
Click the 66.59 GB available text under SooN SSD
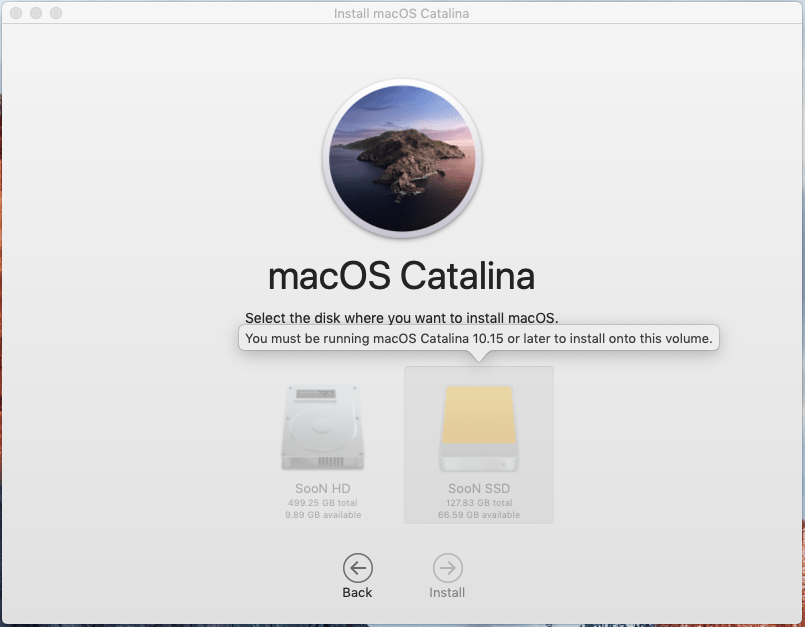[478, 515]
